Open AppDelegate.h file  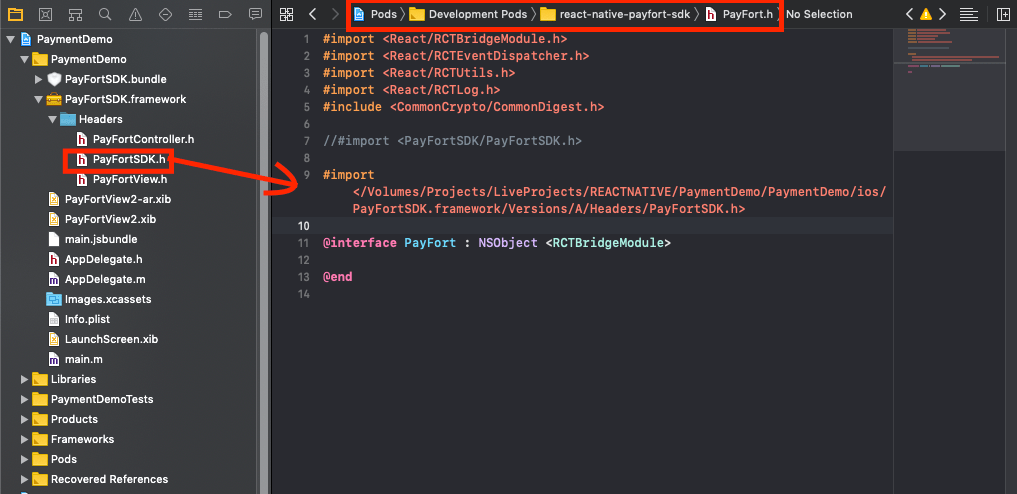[x=104, y=259]
